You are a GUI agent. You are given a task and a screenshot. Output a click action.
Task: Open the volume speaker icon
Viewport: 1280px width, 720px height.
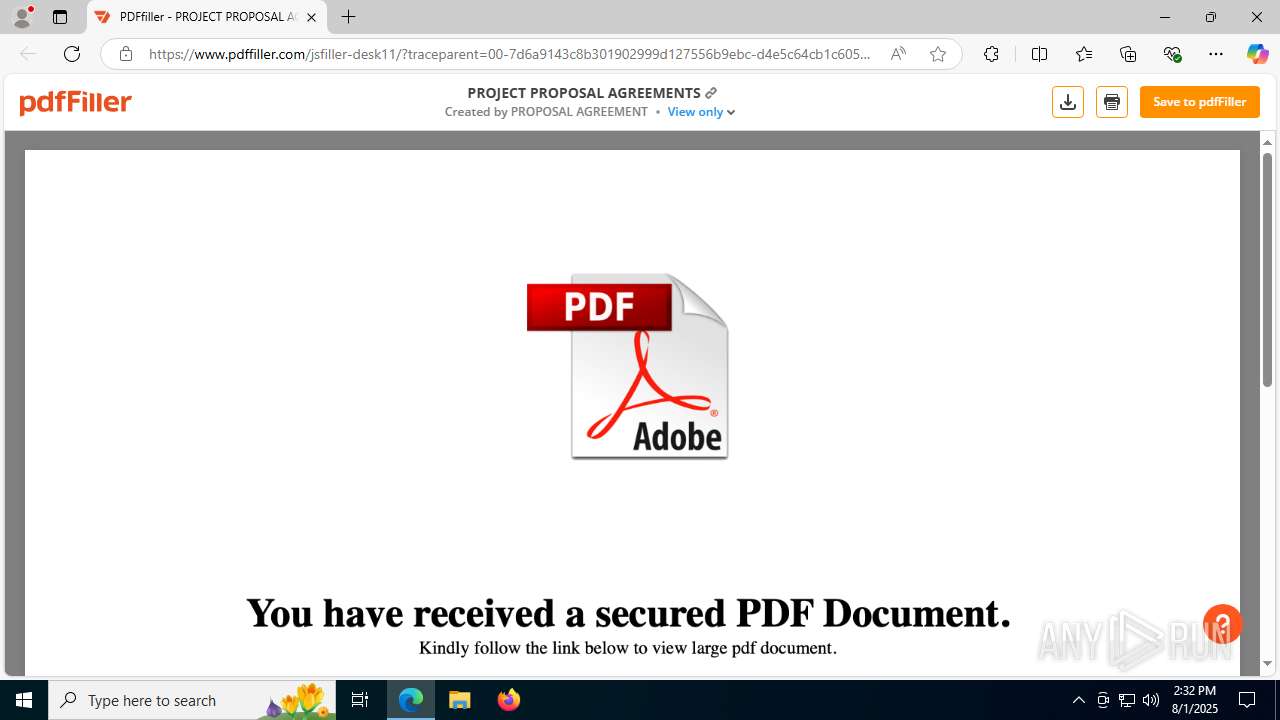[1151, 700]
